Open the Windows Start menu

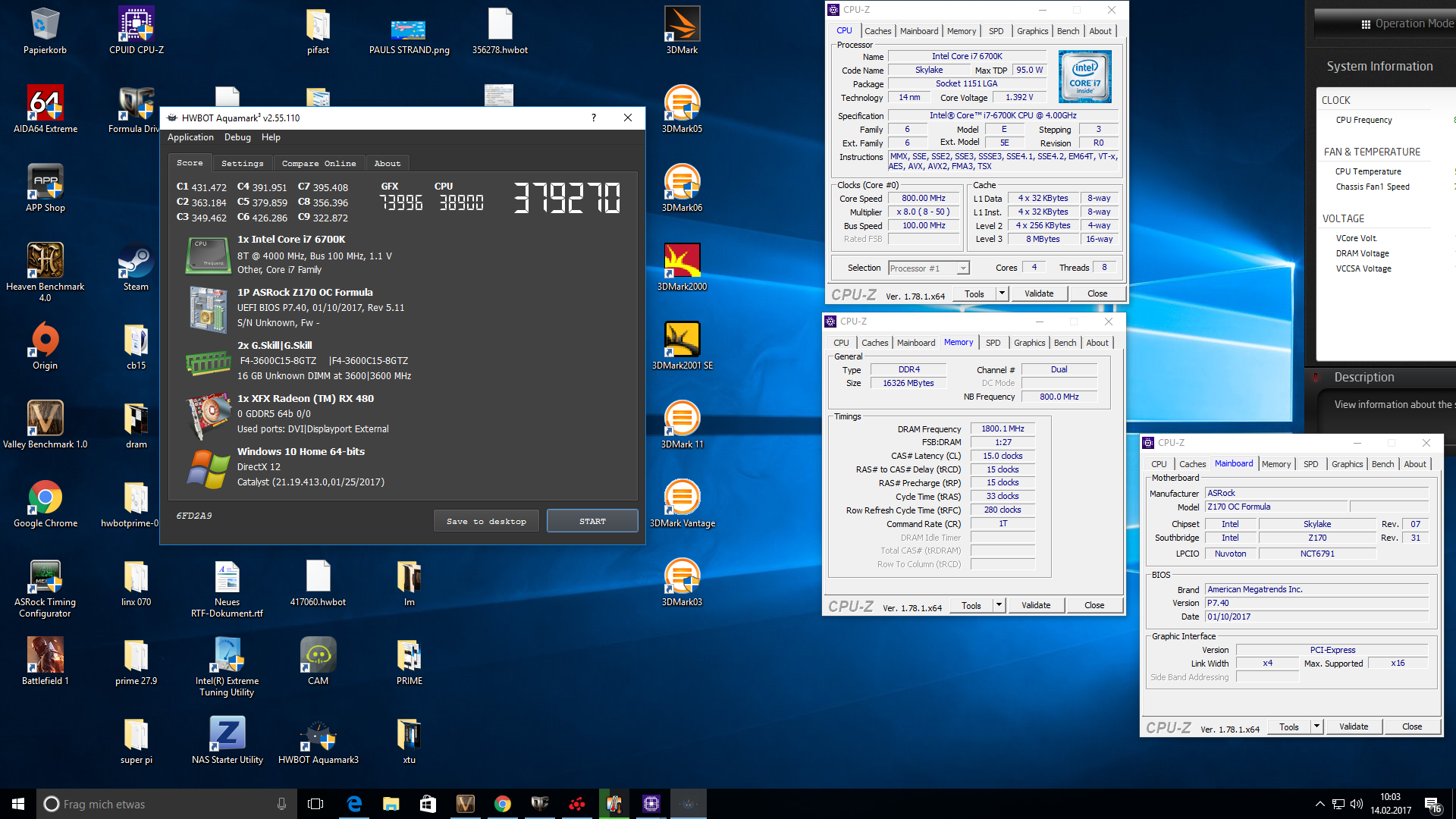[x=18, y=804]
